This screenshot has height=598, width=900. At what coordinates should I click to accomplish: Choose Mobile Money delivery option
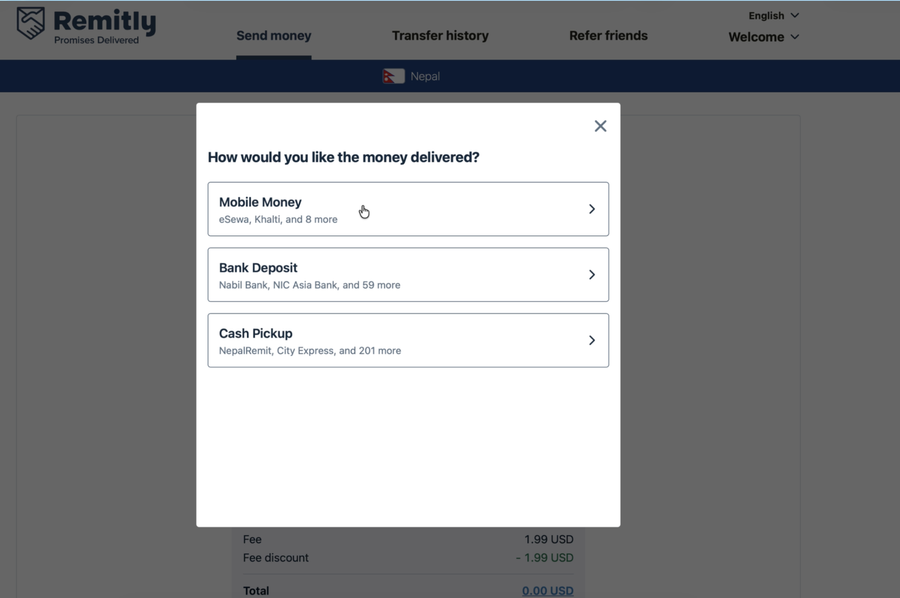[x=408, y=209]
